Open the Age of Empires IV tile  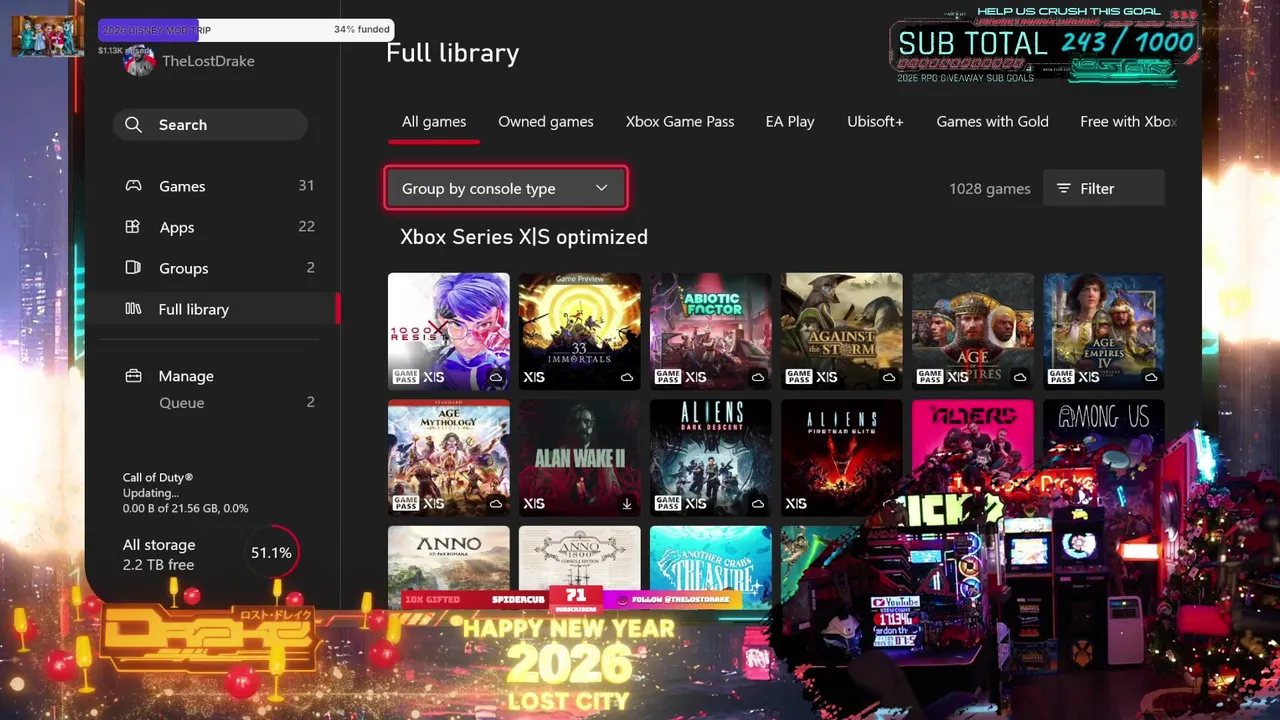tap(1104, 331)
